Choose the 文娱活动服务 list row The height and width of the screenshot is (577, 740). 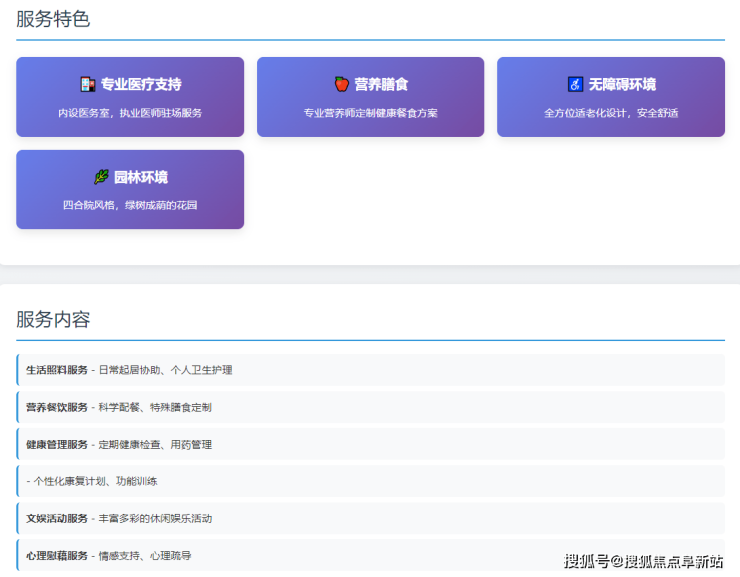370,518
